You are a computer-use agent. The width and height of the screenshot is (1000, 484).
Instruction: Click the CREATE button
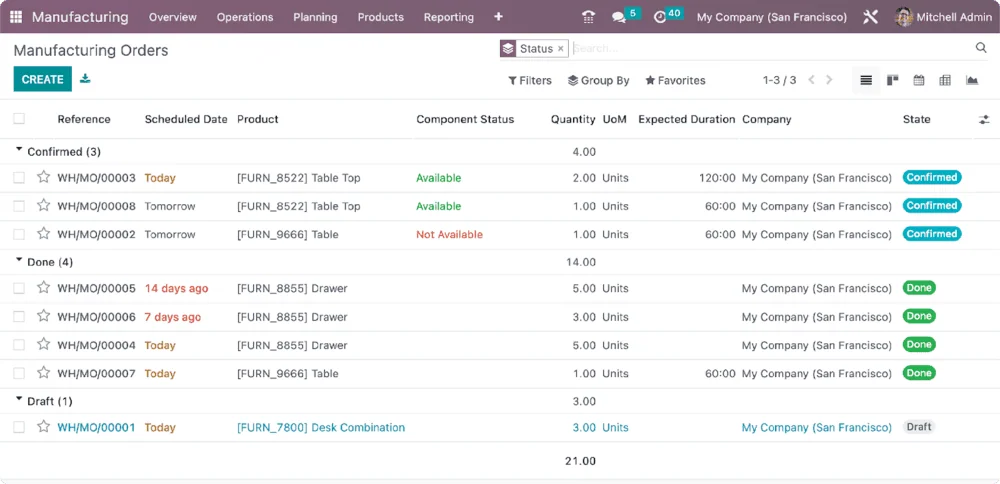click(42, 79)
